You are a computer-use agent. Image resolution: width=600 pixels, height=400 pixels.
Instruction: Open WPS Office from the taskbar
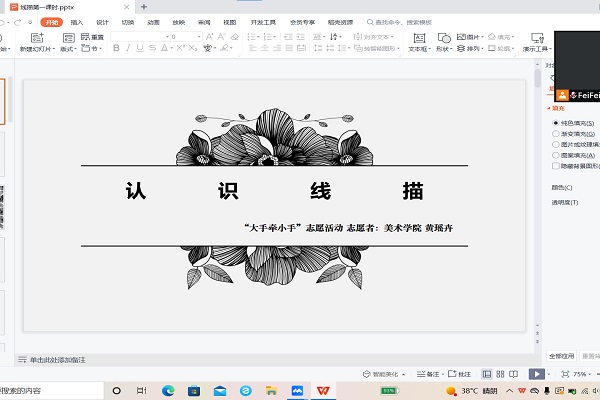[323, 390]
